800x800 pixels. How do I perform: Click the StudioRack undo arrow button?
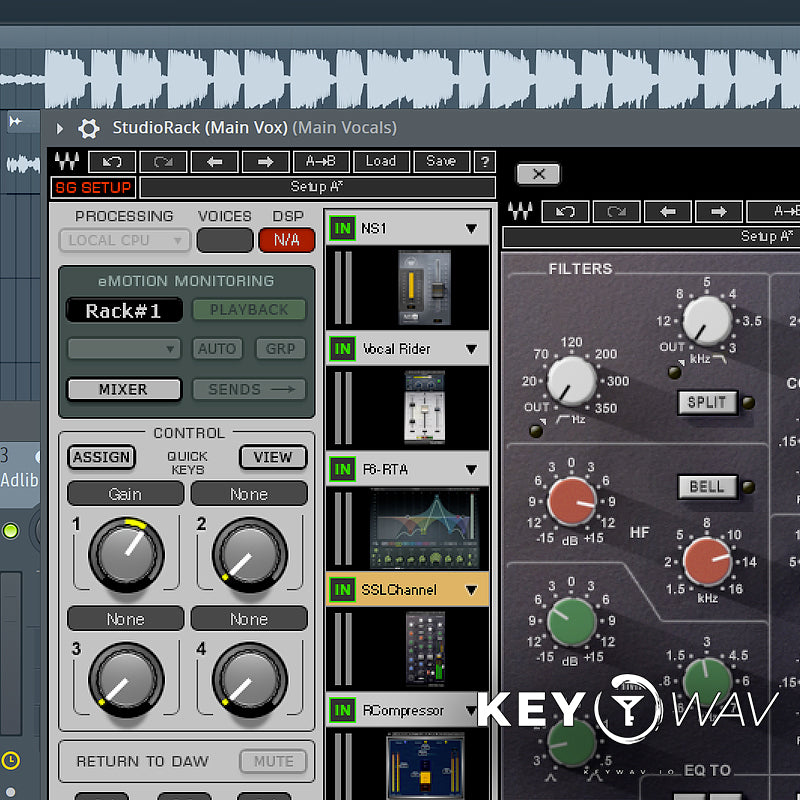tap(112, 162)
